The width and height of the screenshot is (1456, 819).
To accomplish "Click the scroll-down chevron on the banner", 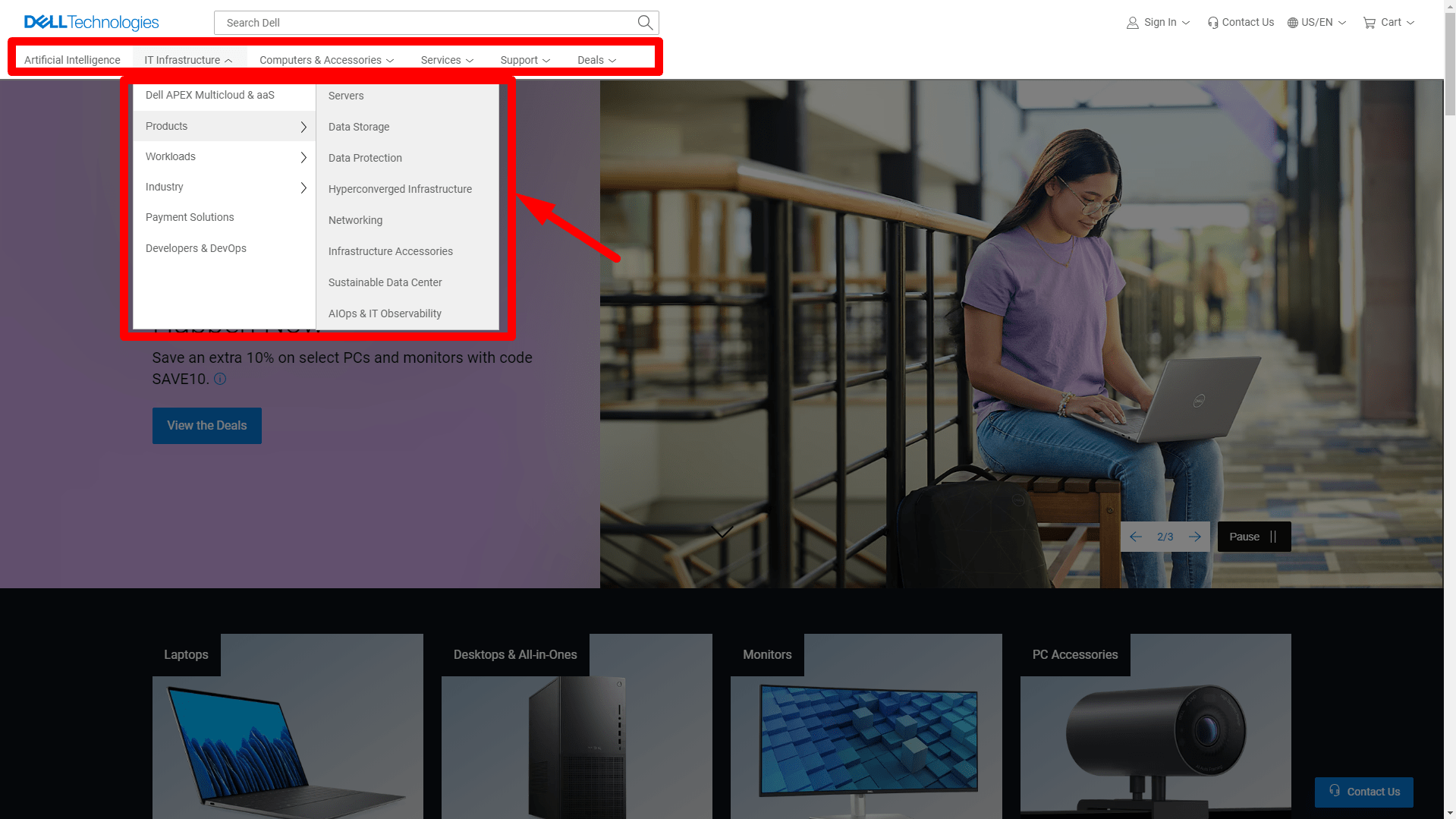I will [x=722, y=531].
